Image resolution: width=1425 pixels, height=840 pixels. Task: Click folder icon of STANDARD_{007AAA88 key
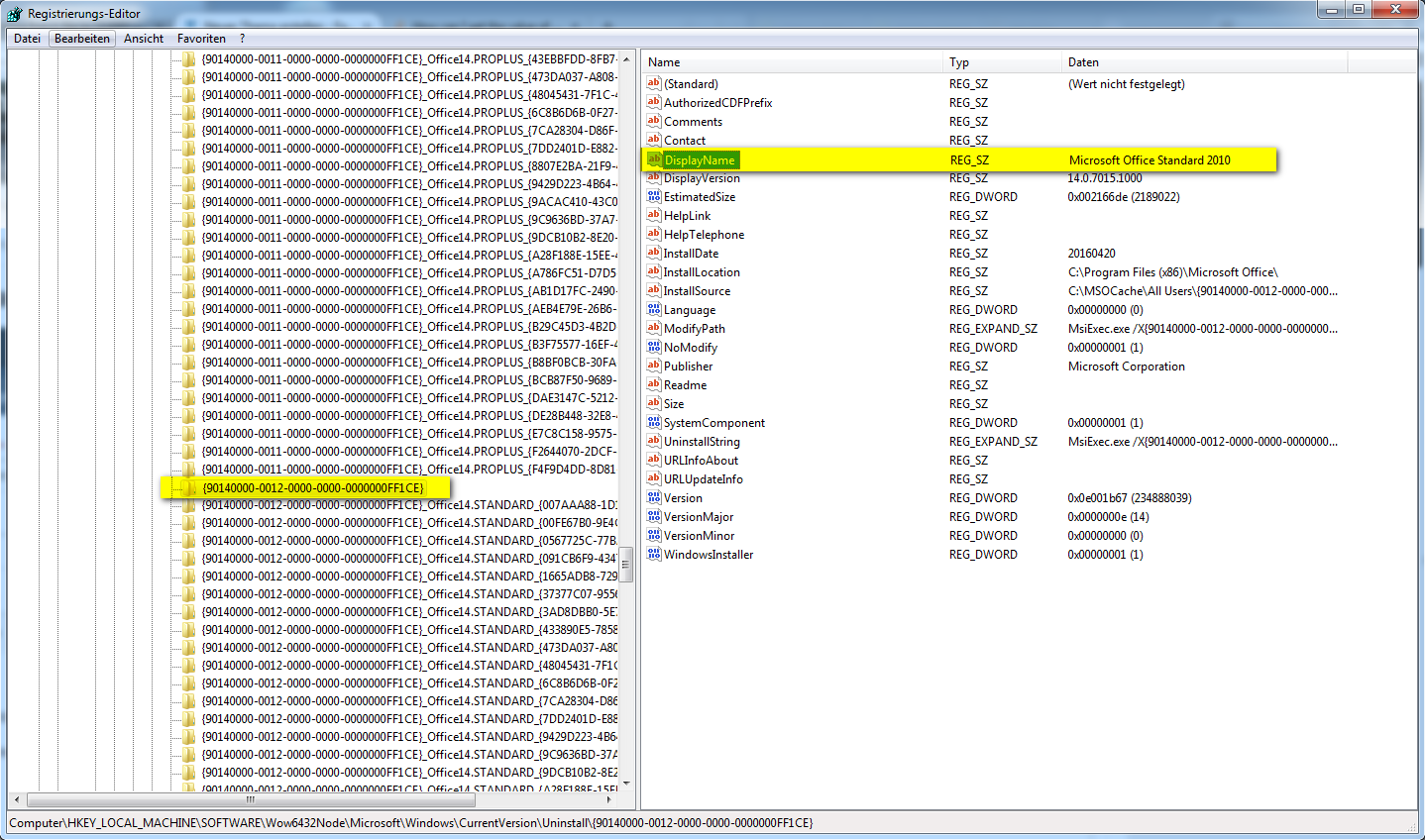click(x=189, y=504)
